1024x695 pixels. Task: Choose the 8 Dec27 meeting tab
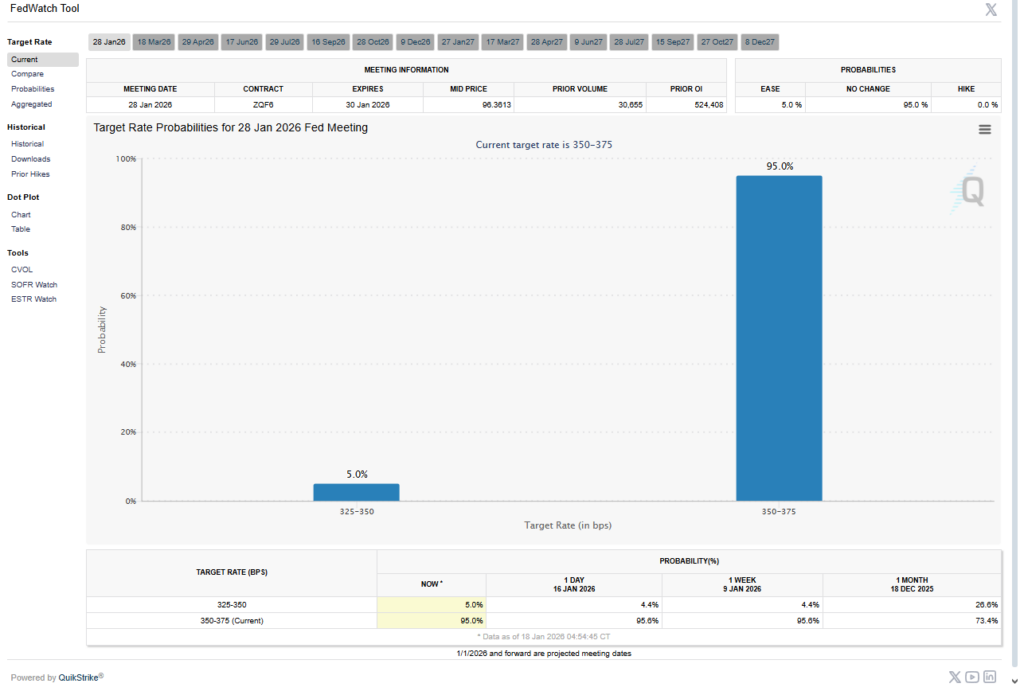tap(760, 42)
